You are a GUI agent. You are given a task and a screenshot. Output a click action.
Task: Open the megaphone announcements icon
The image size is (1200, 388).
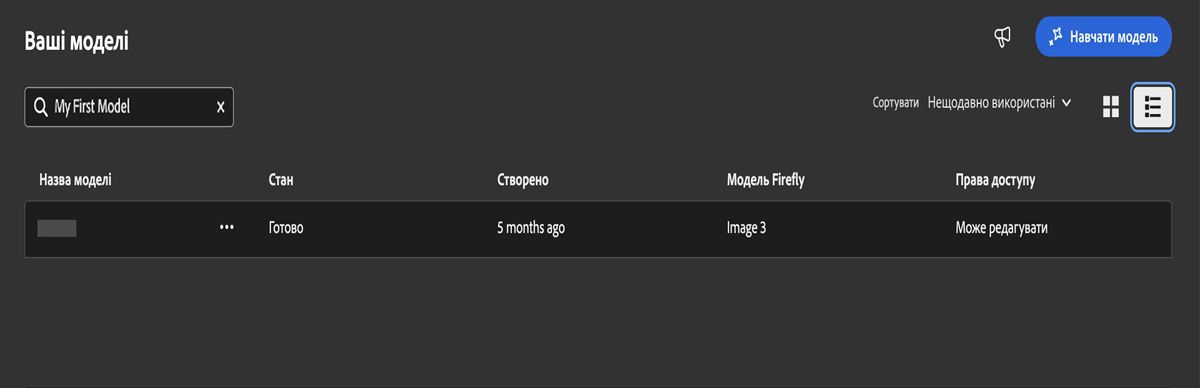tap(1002, 37)
